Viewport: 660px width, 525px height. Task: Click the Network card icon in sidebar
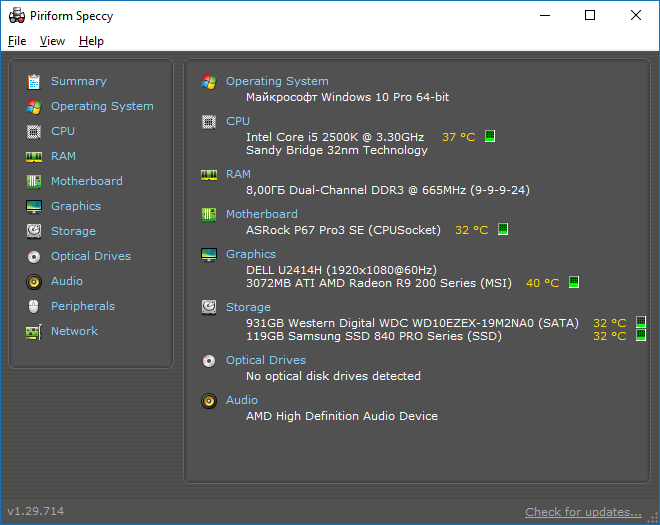(x=34, y=332)
